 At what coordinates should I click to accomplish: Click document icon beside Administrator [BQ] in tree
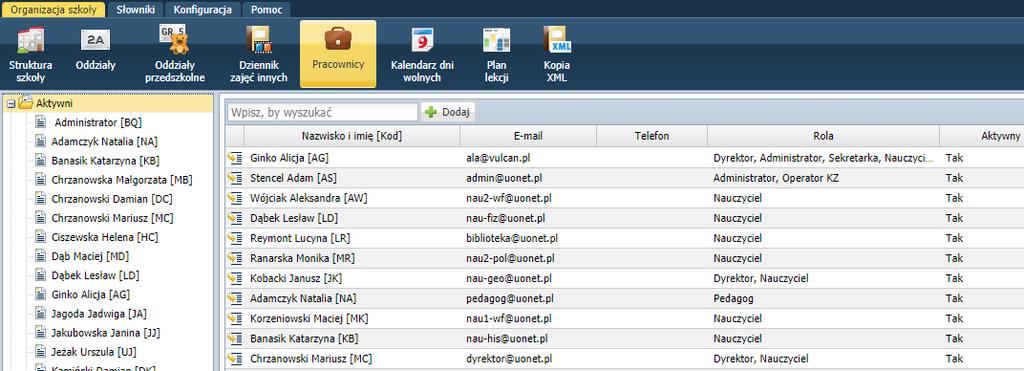[x=40, y=122]
